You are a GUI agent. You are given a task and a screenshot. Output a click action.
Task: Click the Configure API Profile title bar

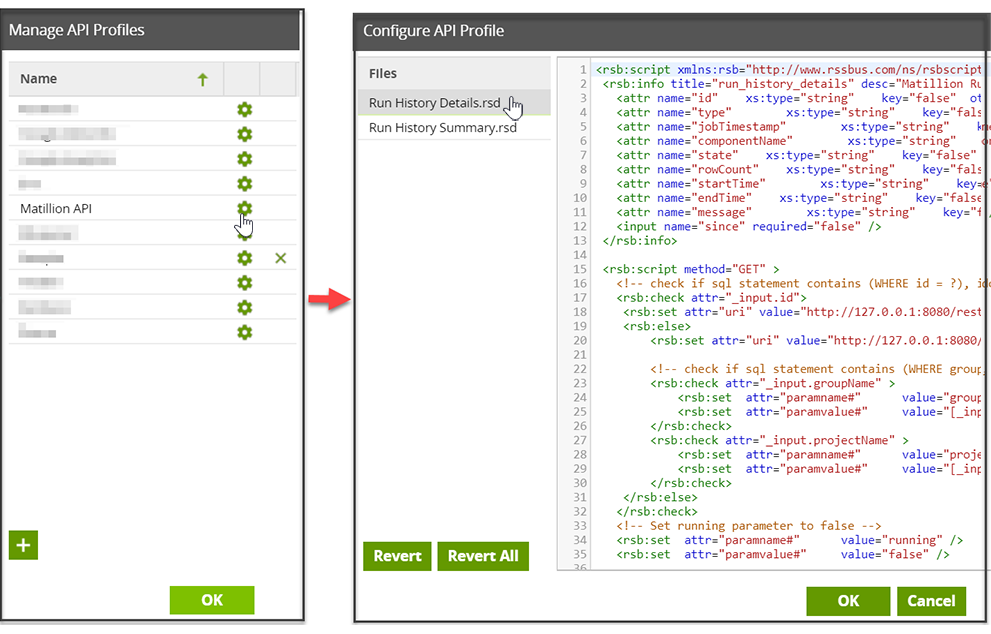coord(672,31)
